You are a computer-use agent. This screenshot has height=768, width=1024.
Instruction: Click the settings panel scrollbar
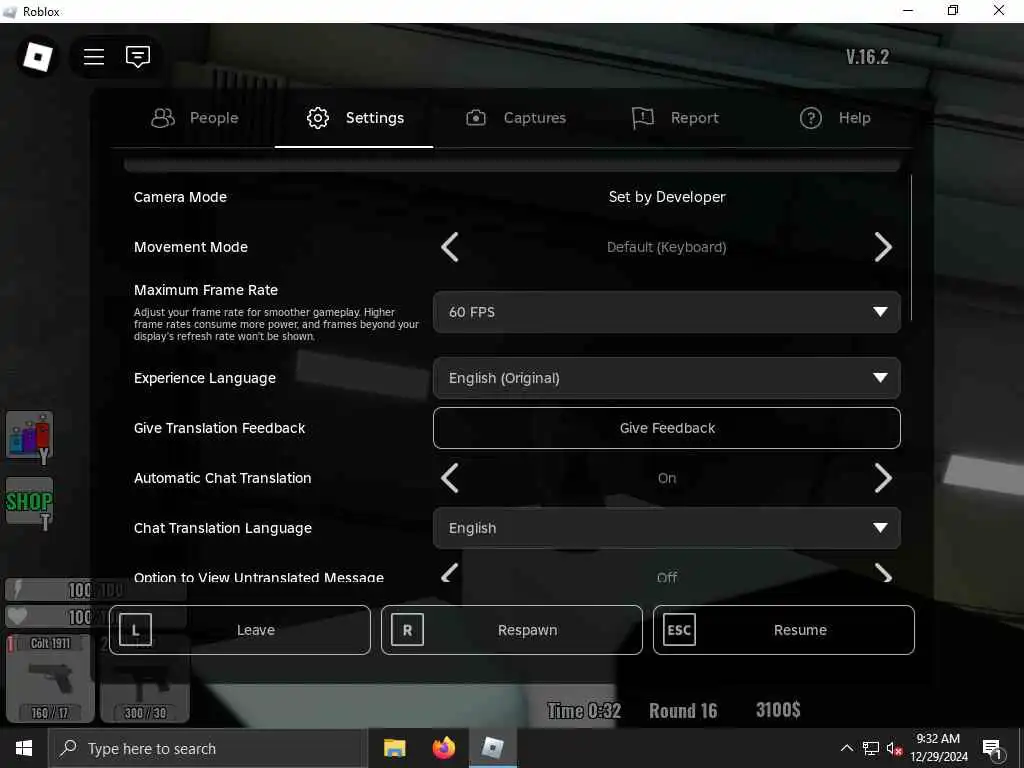(911, 248)
